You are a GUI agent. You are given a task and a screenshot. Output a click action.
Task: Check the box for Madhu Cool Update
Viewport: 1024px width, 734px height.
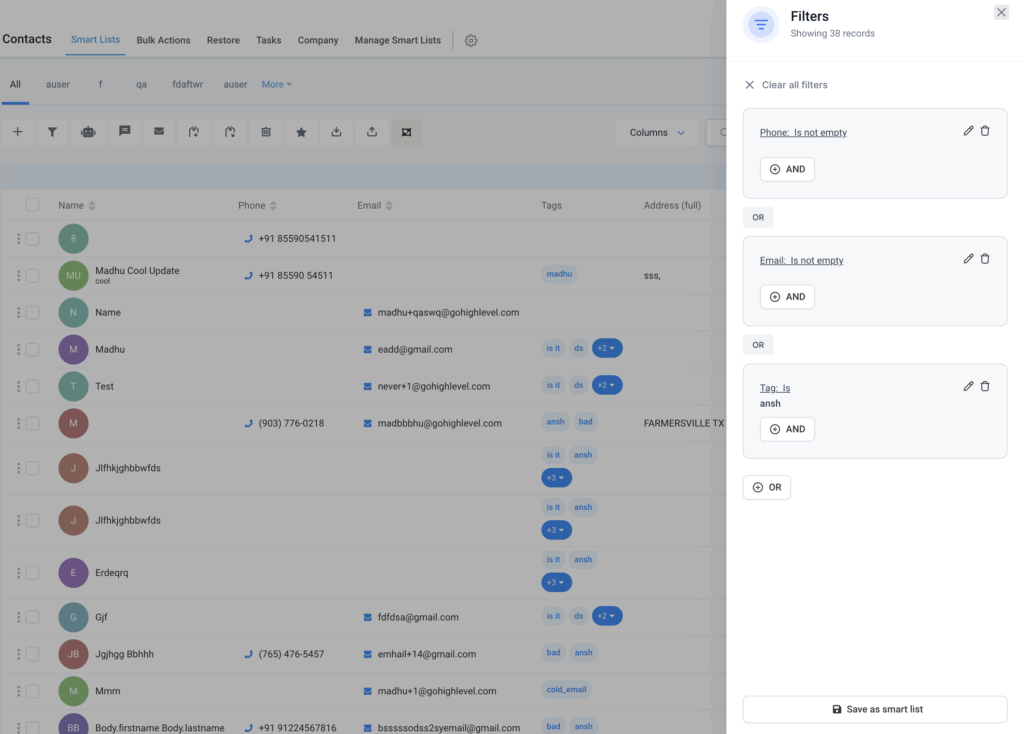tap(32, 275)
